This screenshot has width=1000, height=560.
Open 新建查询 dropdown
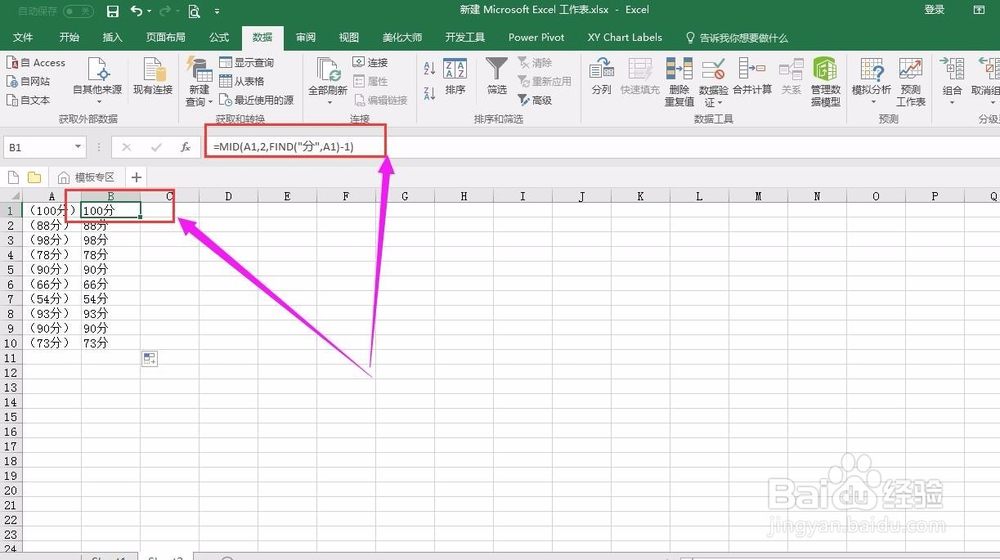click(199, 81)
